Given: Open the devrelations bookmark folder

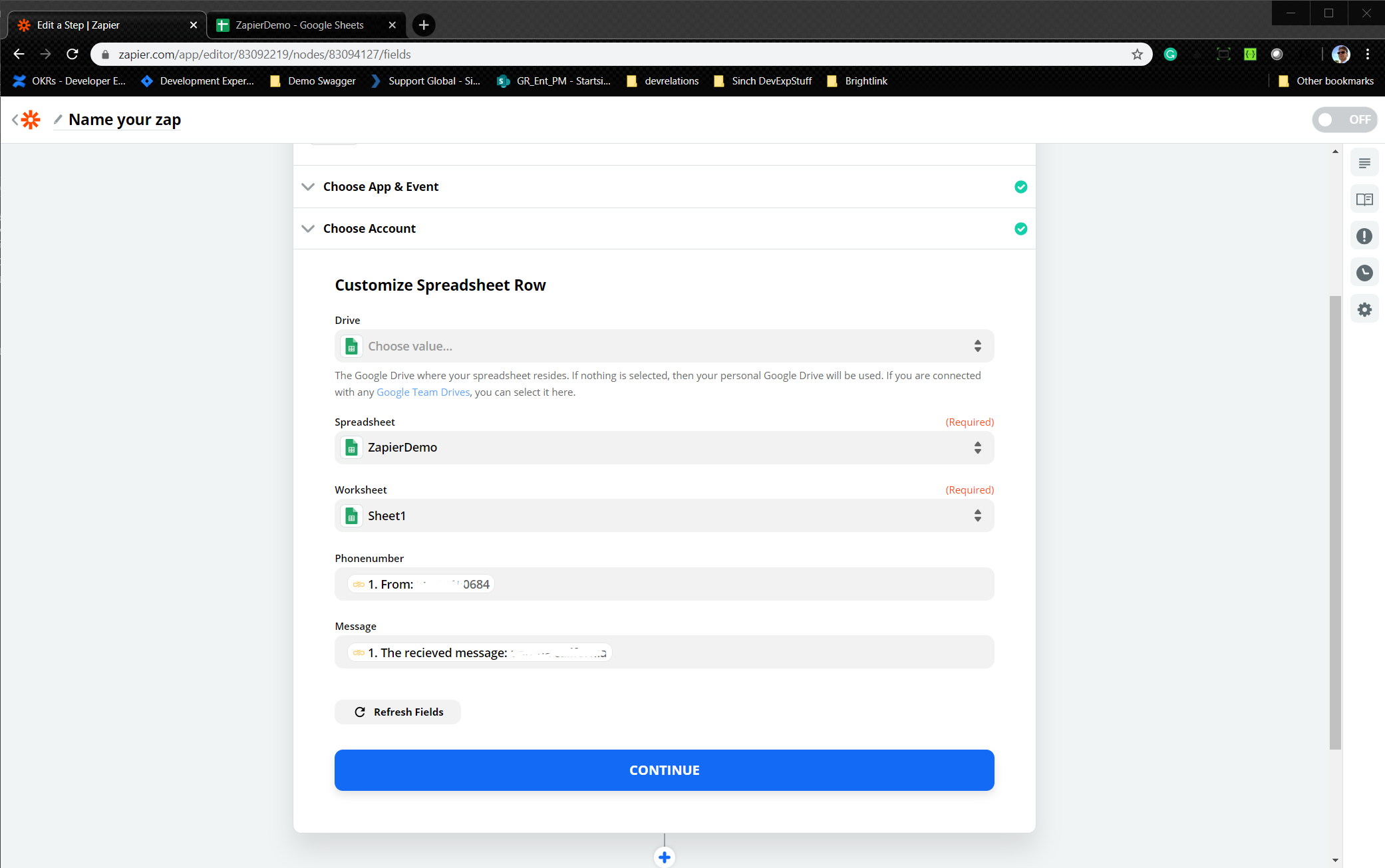Looking at the screenshot, I should point(663,81).
